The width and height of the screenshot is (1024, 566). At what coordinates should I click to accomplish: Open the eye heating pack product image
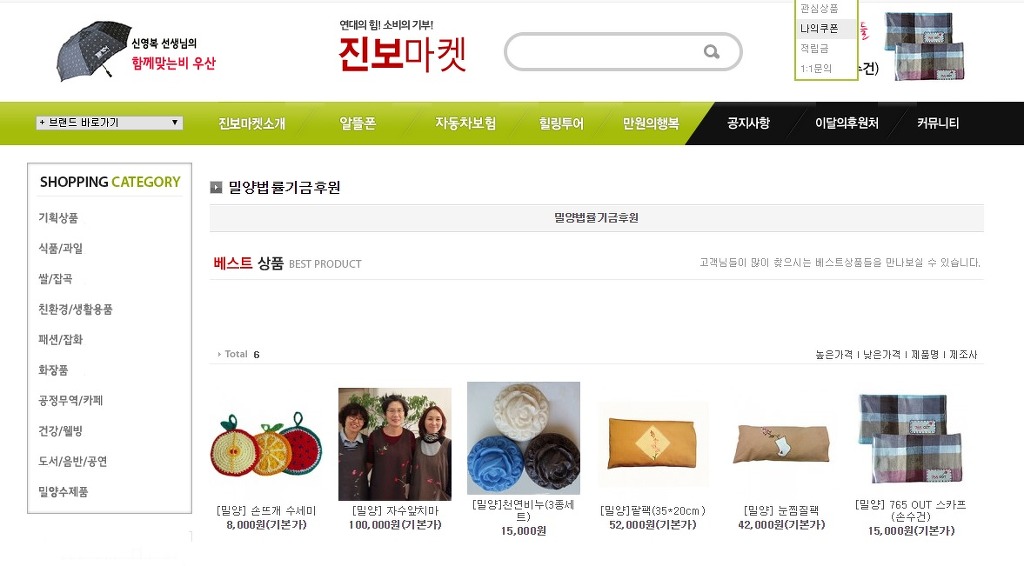point(782,444)
